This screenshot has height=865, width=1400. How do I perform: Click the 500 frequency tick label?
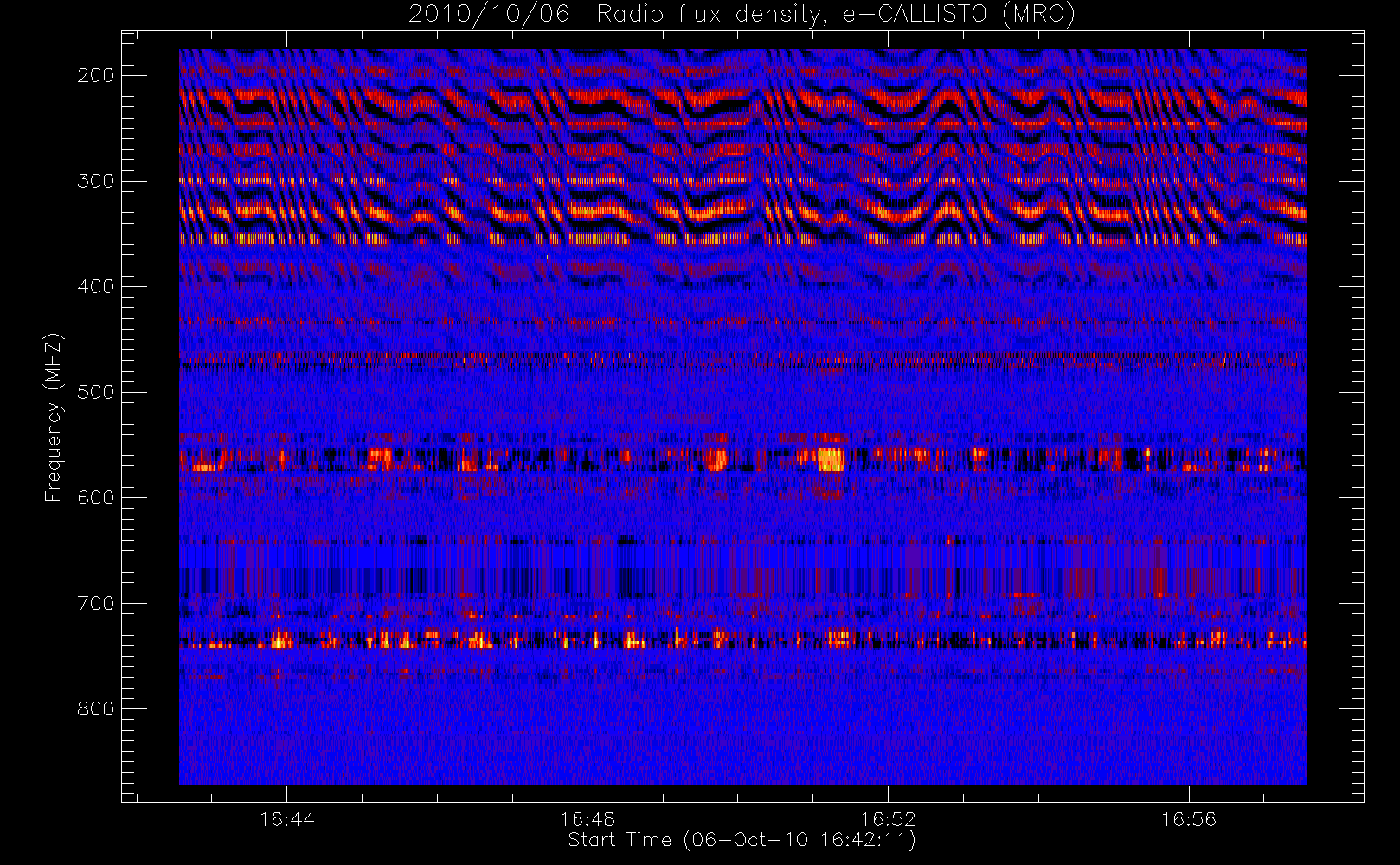tap(96, 392)
